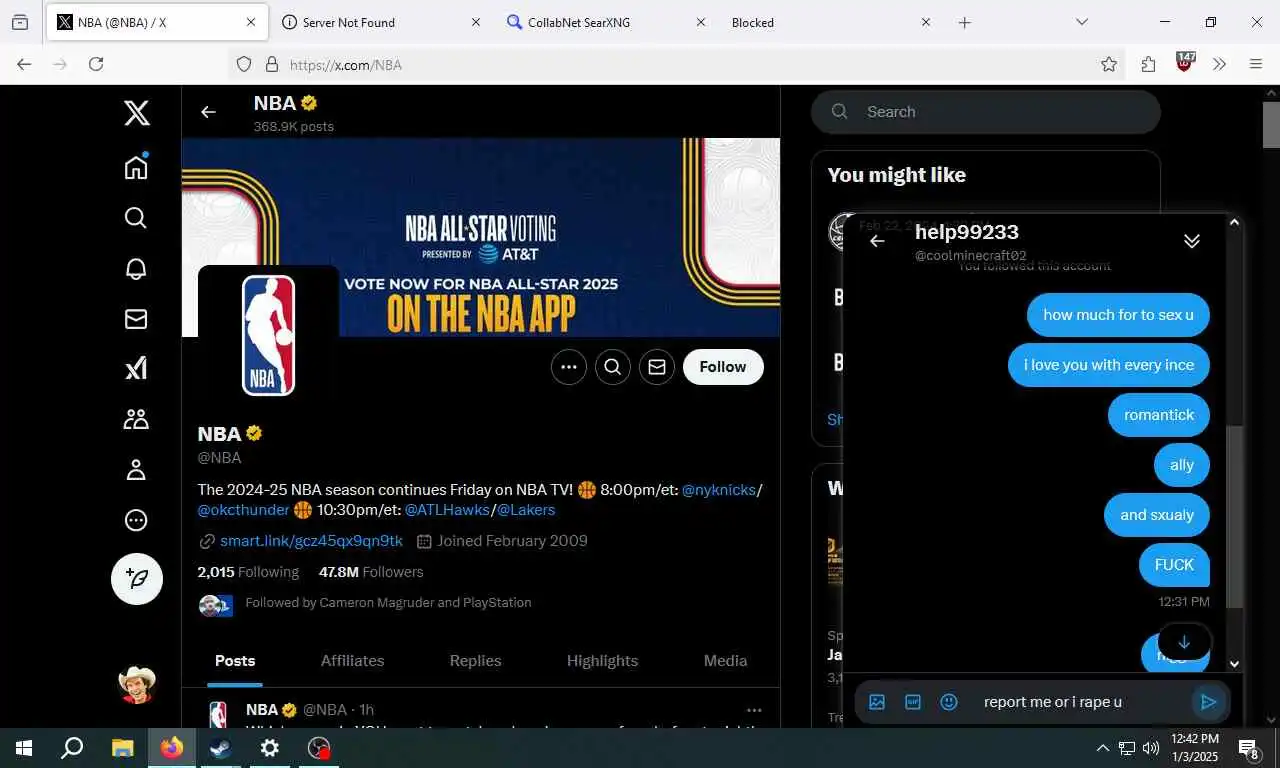
Task: View the 47.8M Followers list
Action: tap(371, 572)
